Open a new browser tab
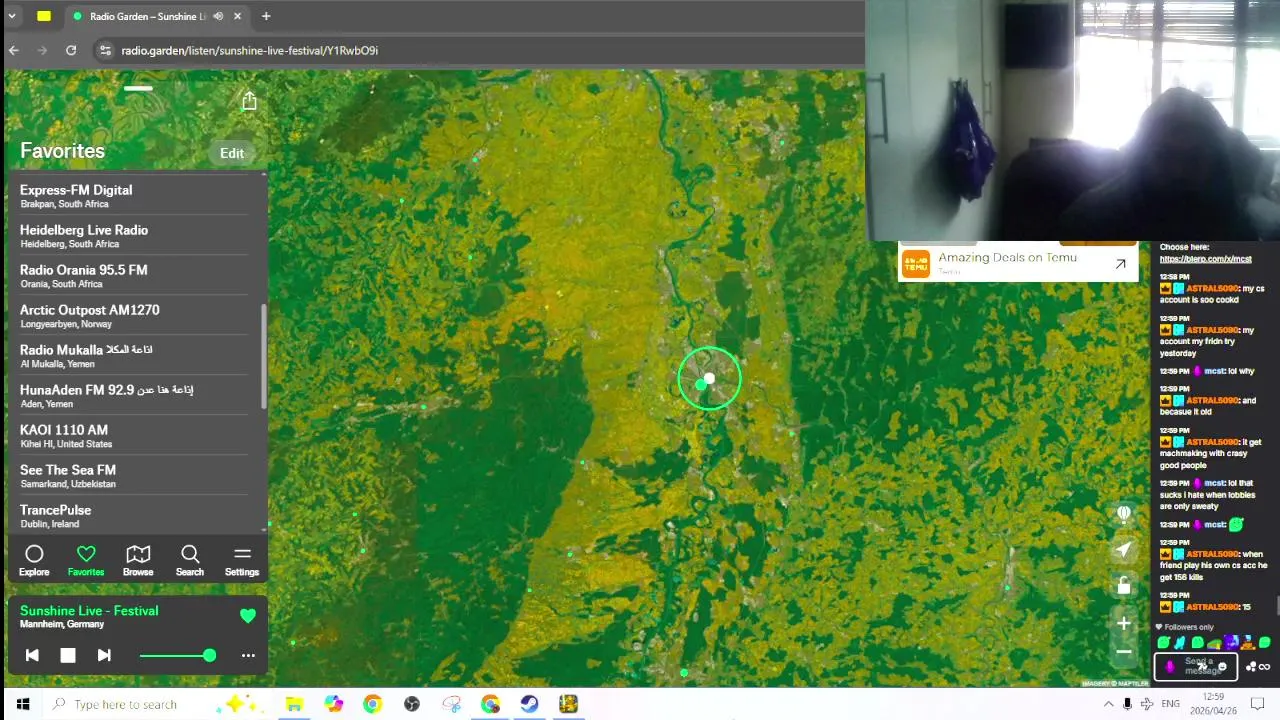Image resolution: width=1280 pixels, height=720 pixels. (x=266, y=16)
